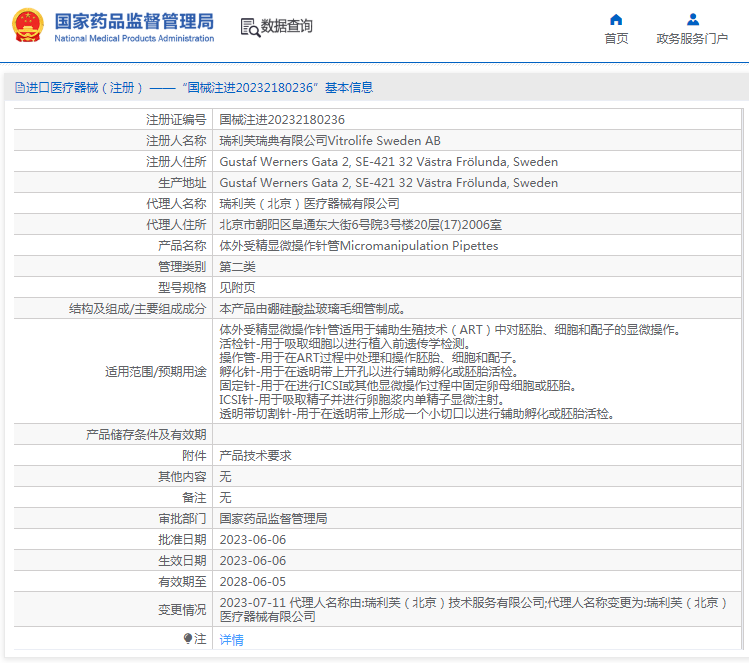
Task: Click the 管理类别 row label
Action: coord(182,267)
